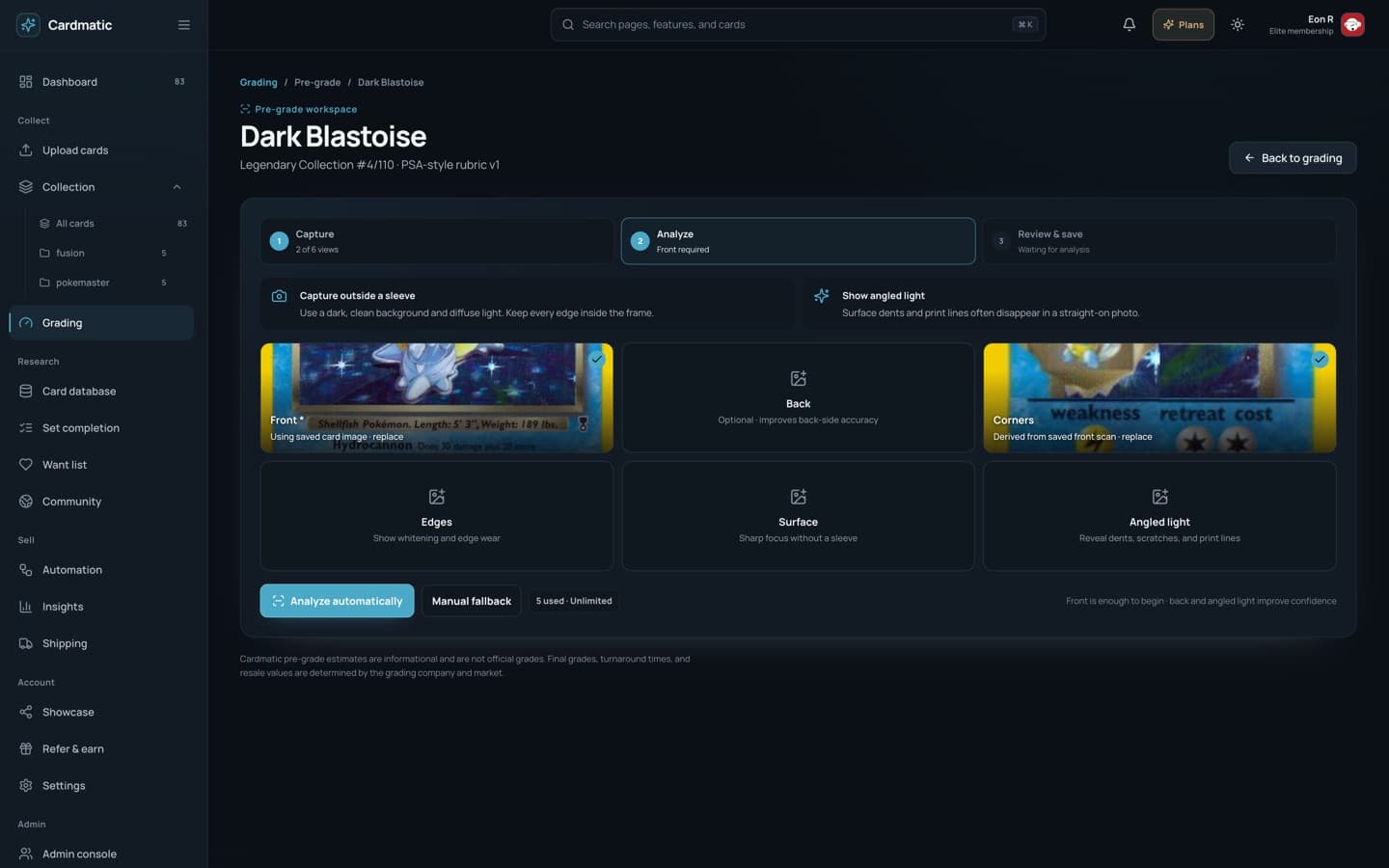The width and height of the screenshot is (1389, 868).
Task: Click the Pre-grade breadcrumb link
Action: [x=317, y=83]
